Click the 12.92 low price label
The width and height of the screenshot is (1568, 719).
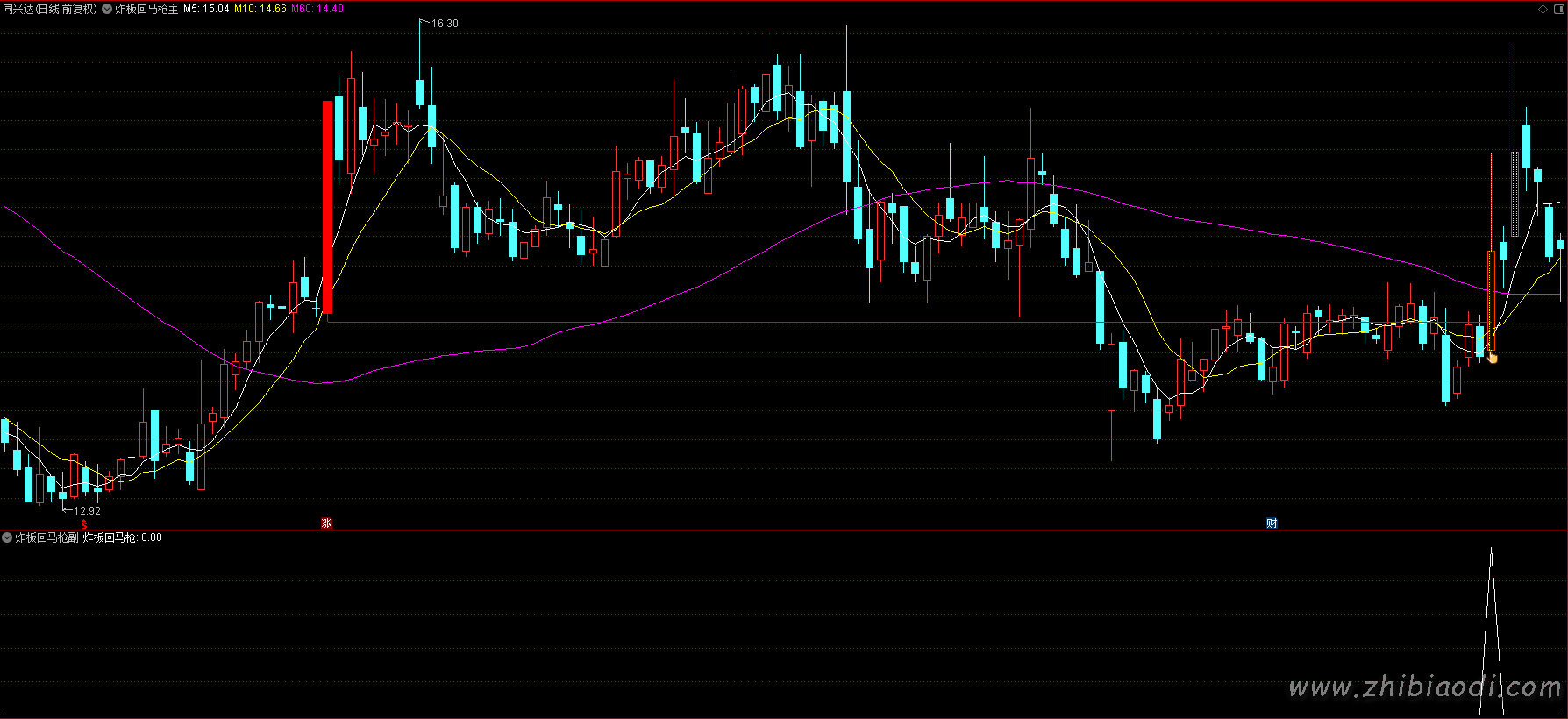87,510
